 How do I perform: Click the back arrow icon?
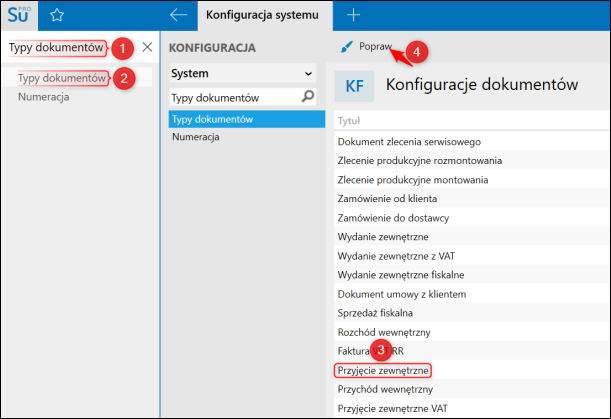tap(179, 15)
